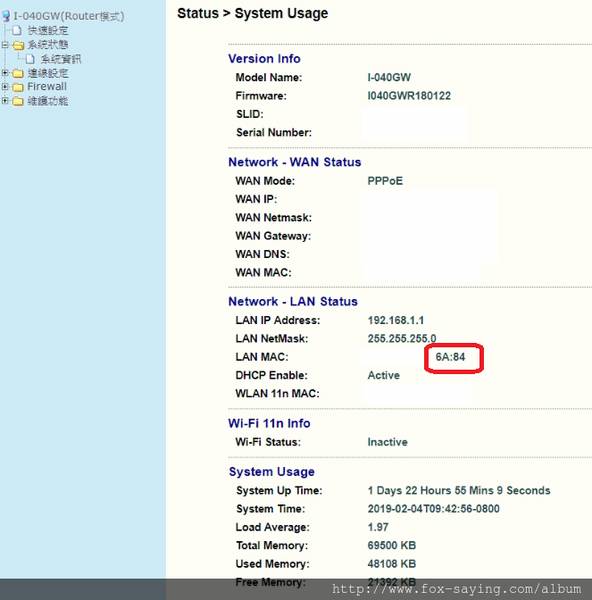Open the 維護功能 maintenance menu label
592x600 pixels.
tap(48, 101)
